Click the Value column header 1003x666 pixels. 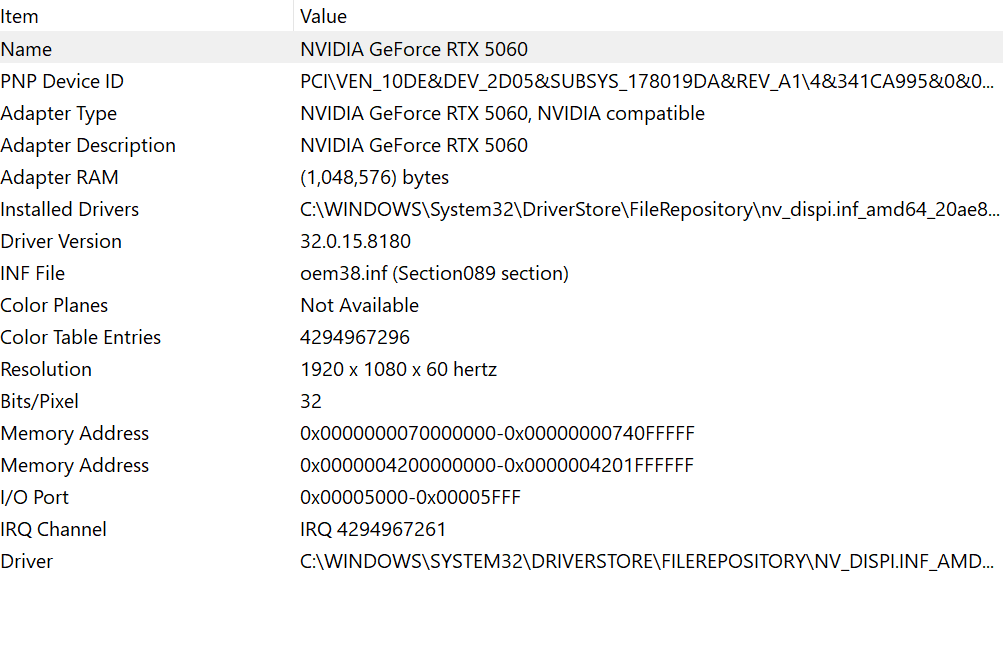[324, 16]
